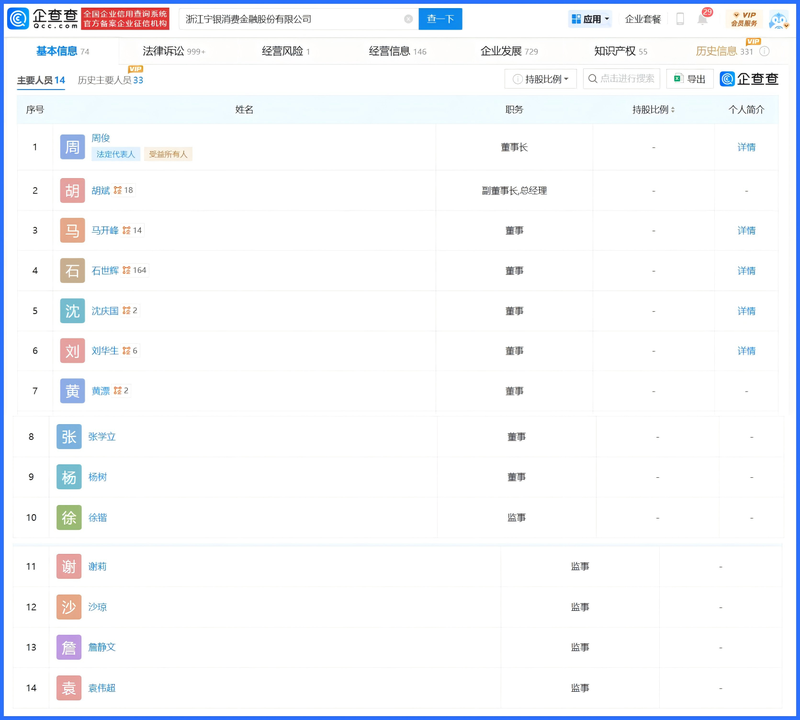
Task: Select the 历史主要人员 33 sub-tab
Action: click(110, 80)
